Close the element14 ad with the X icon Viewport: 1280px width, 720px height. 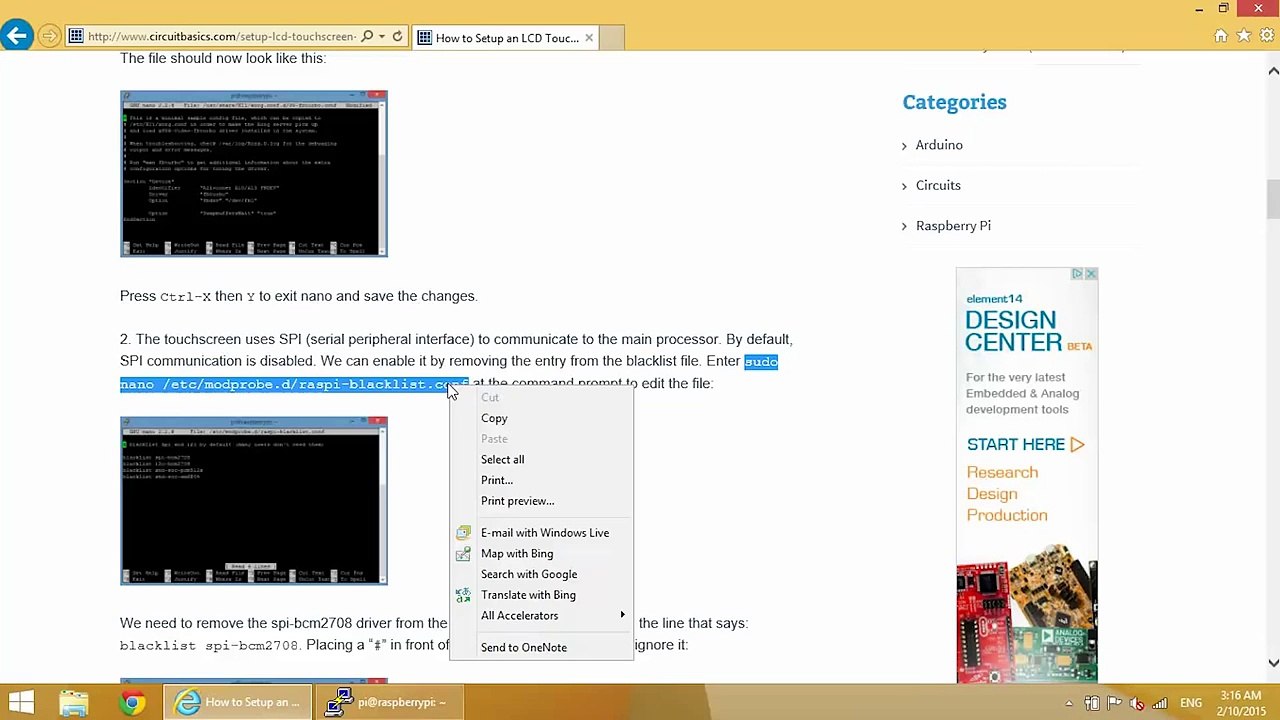(x=1091, y=274)
